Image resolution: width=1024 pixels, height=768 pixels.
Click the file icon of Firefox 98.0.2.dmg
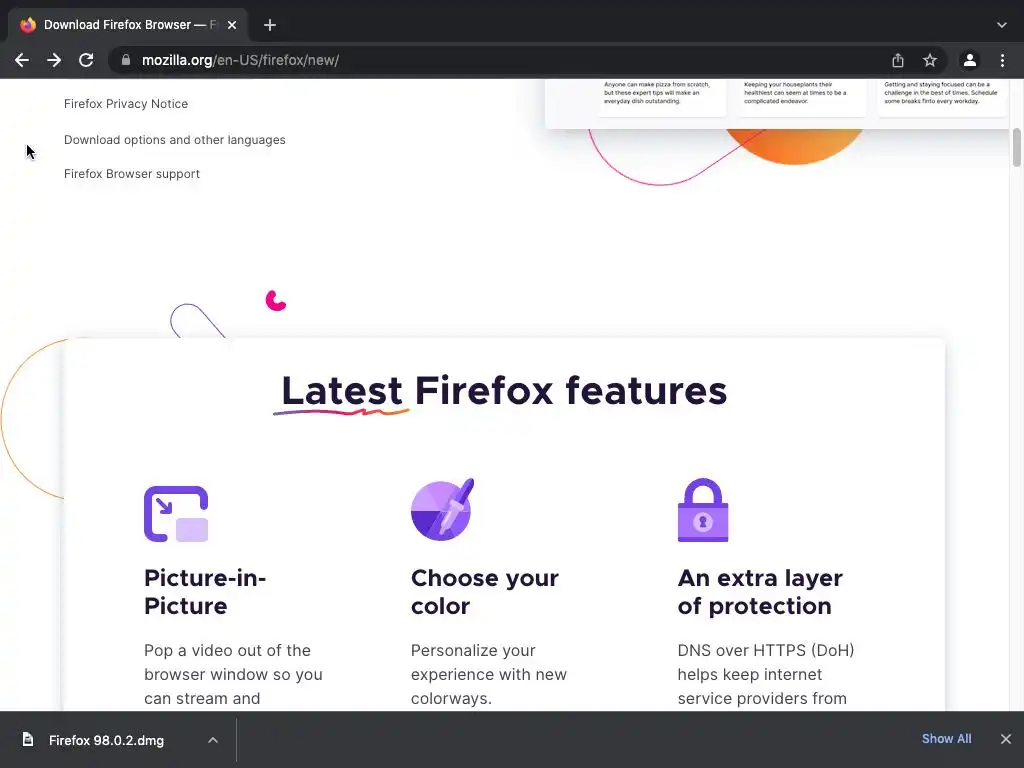click(27, 739)
